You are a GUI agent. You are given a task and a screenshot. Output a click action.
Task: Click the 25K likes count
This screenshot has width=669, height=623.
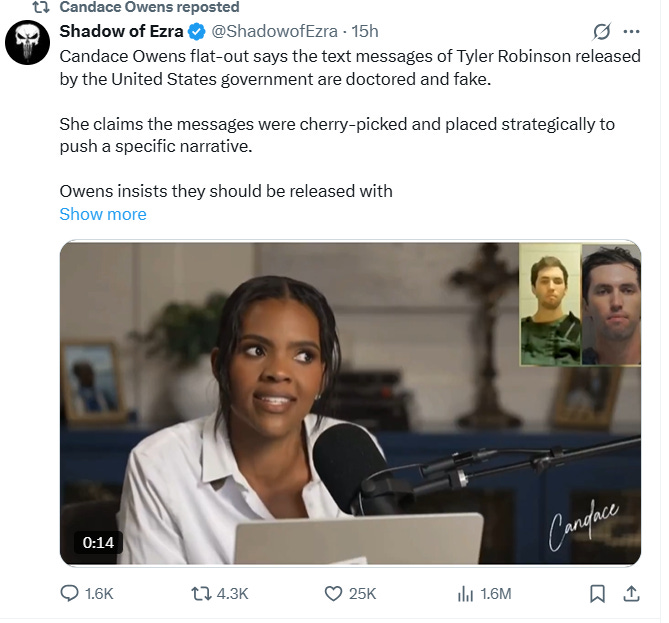(x=362, y=594)
